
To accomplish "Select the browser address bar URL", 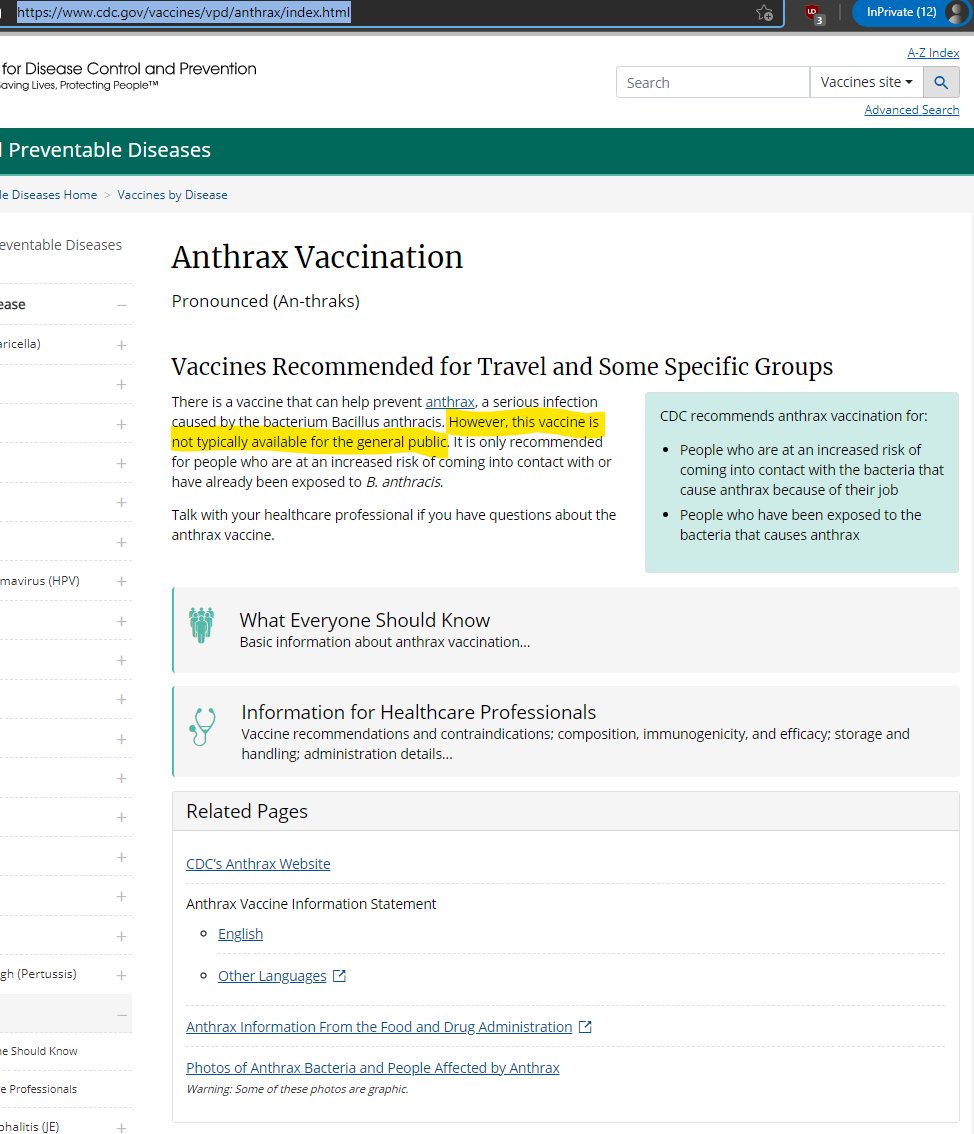I will [184, 12].
